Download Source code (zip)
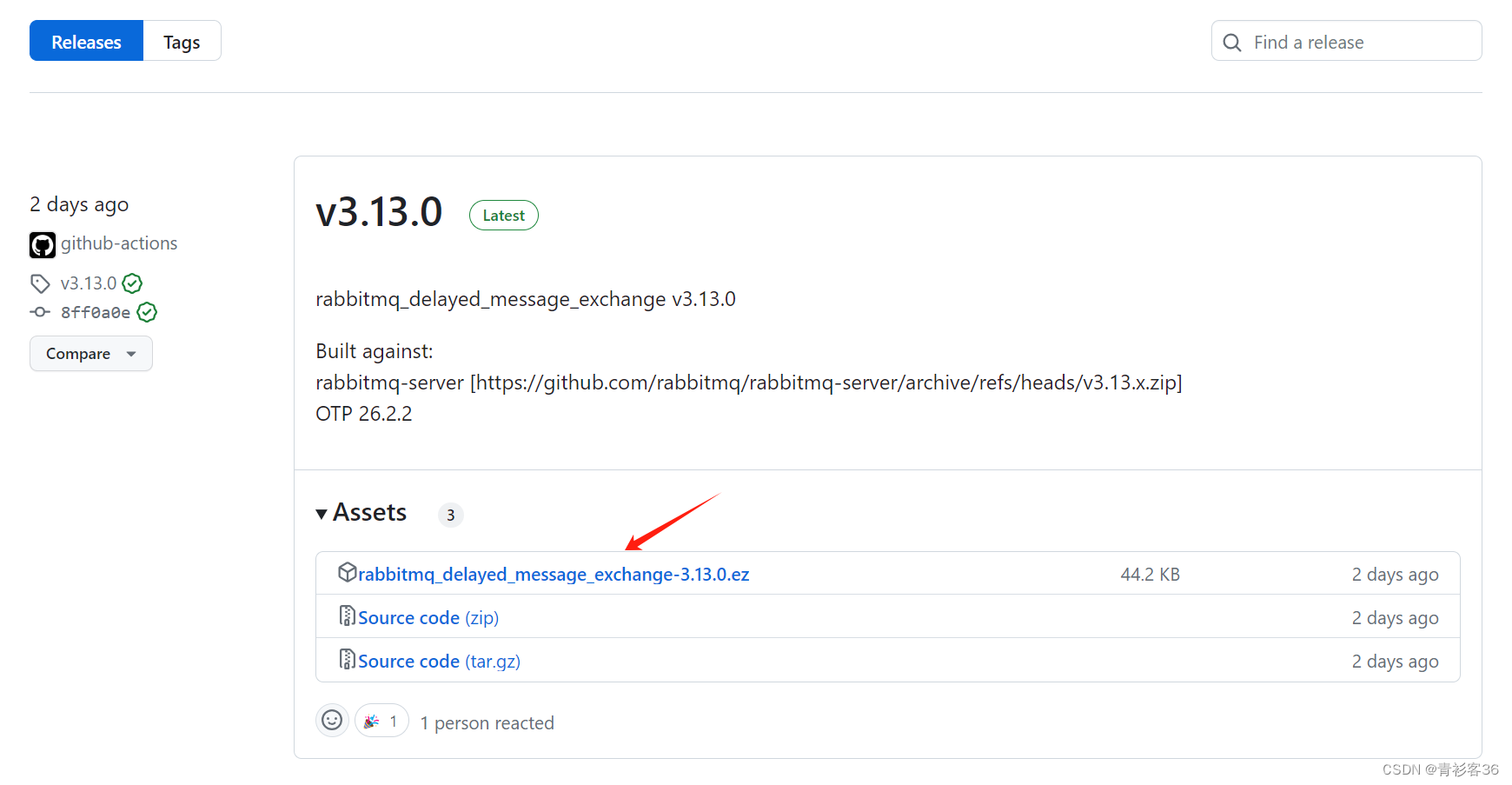This screenshot has width=1512, height=785. pos(428,618)
